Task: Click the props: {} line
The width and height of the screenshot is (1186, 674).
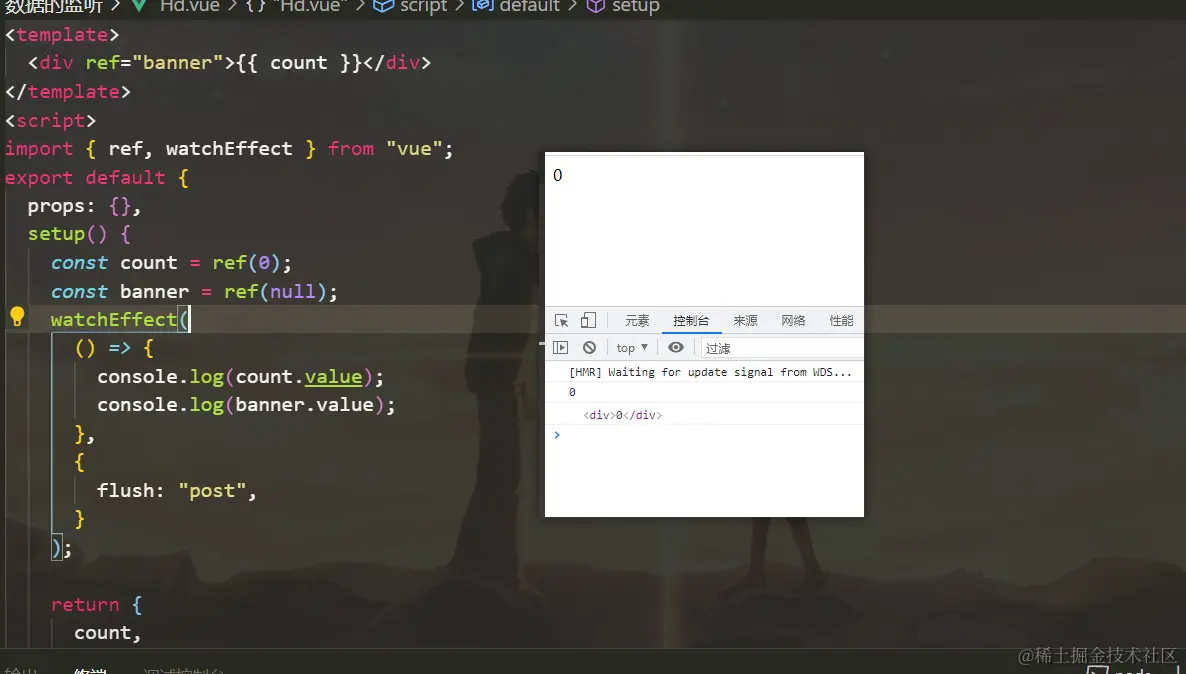Action: (84, 206)
